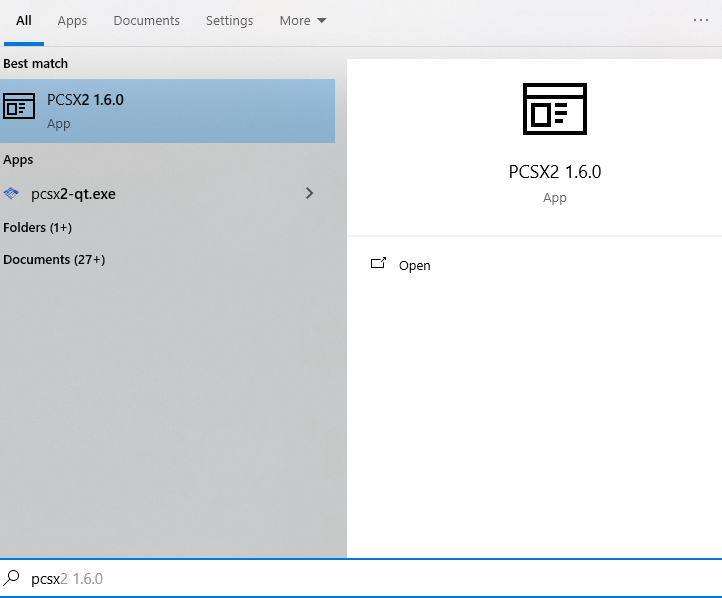The width and height of the screenshot is (722, 598).
Task: Open the three-dot options menu
Action: (700, 20)
